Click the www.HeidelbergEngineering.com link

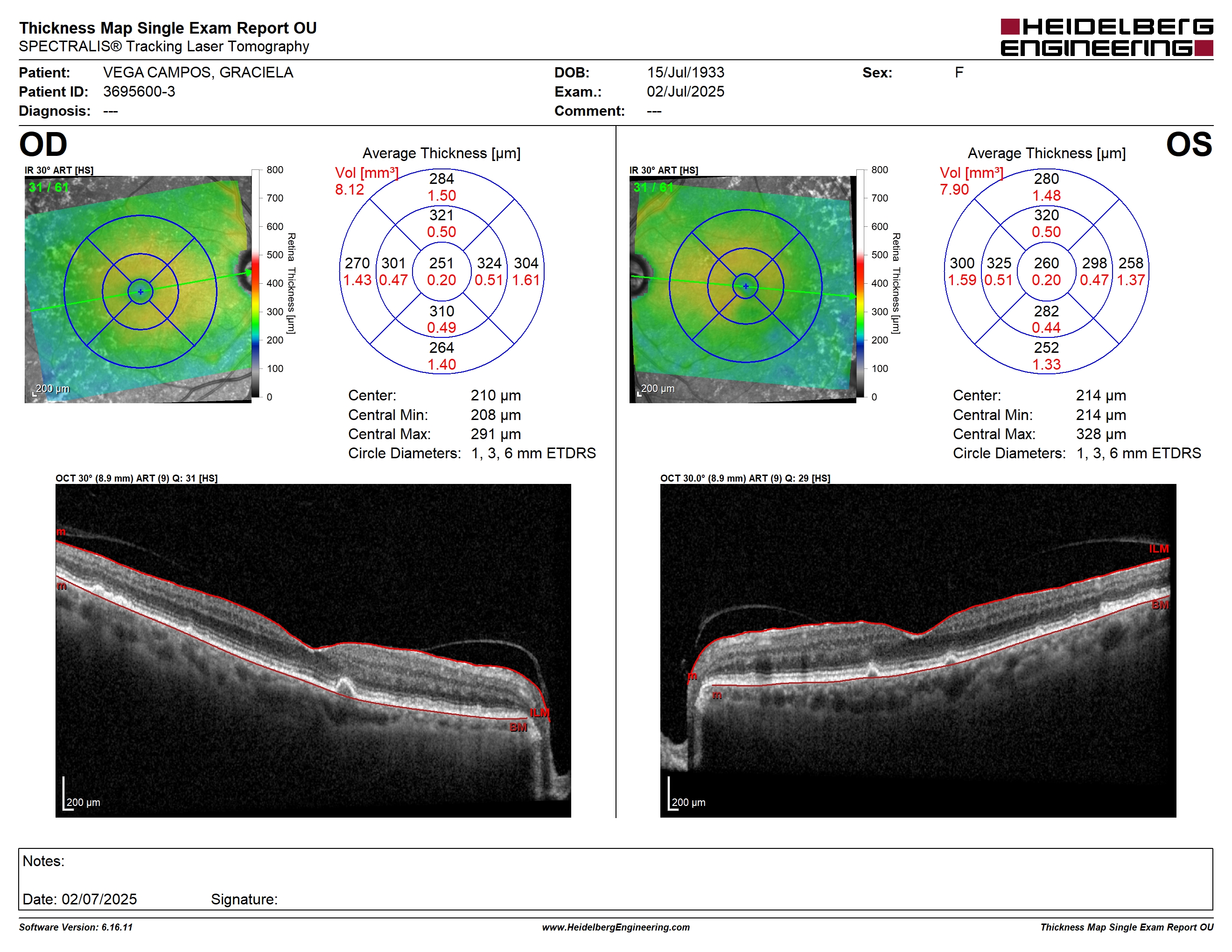coord(616,927)
